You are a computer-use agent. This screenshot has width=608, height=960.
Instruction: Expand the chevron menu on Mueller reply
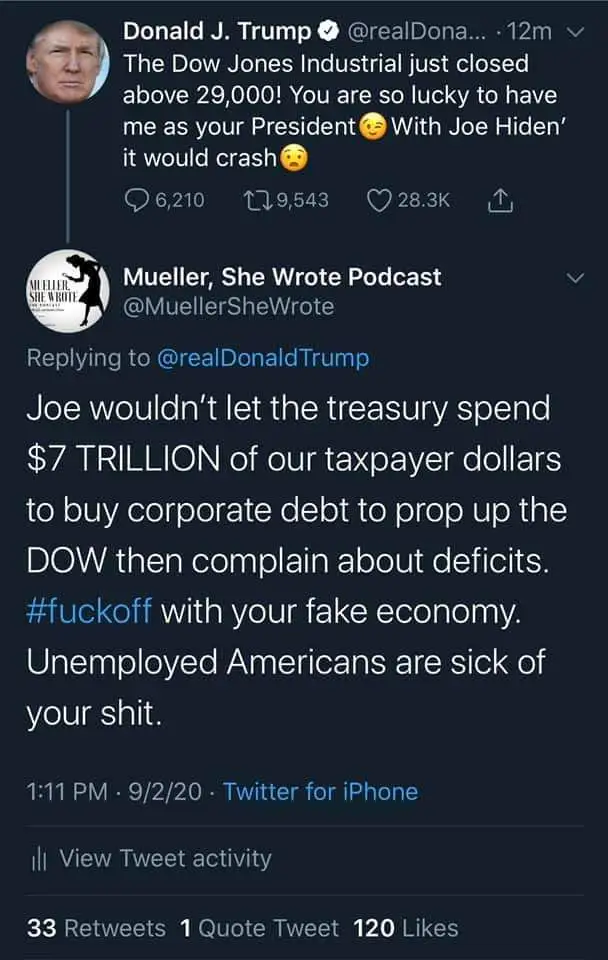point(575,278)
